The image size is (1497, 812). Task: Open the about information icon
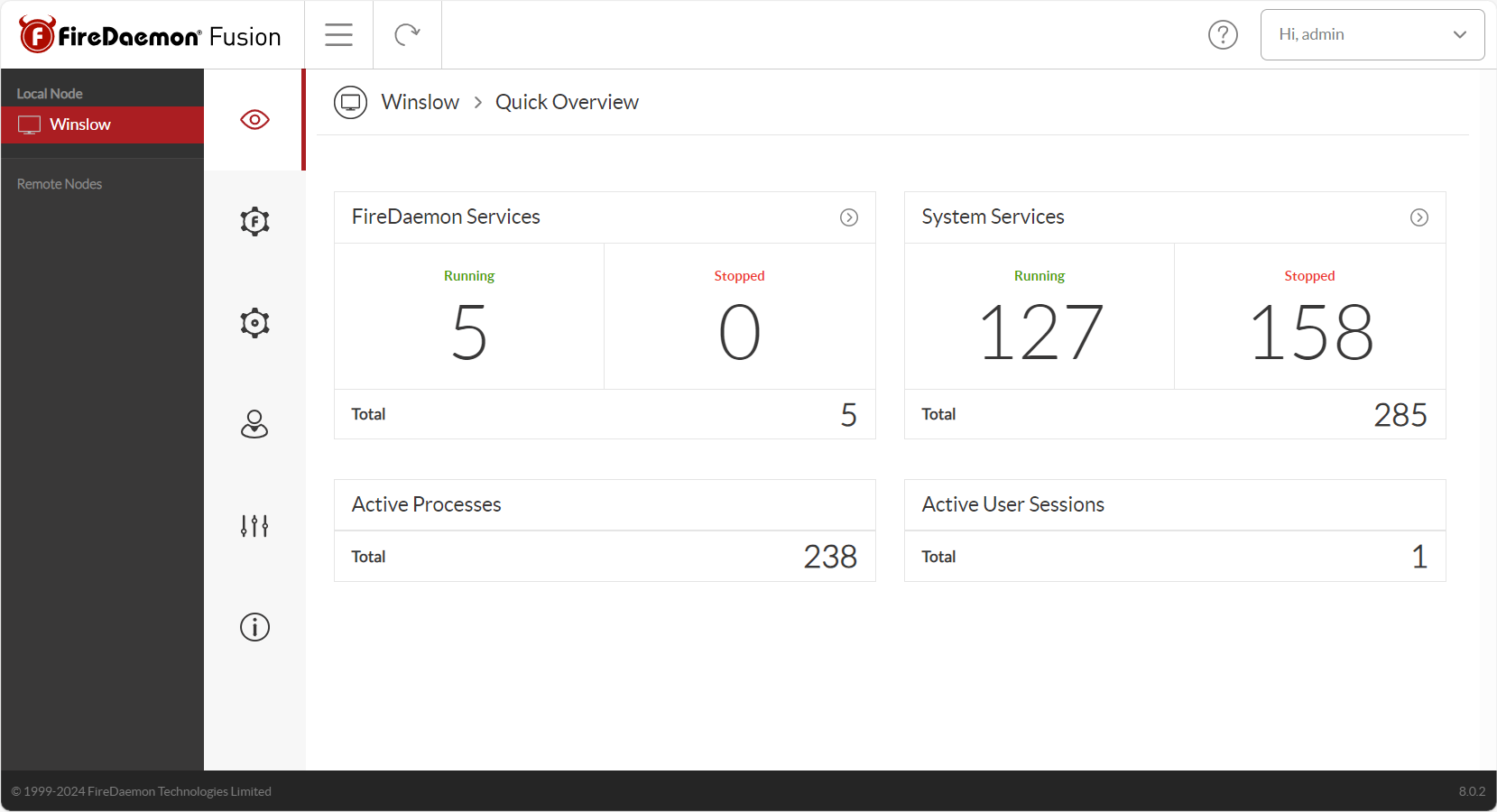click(x=254, y=627)
